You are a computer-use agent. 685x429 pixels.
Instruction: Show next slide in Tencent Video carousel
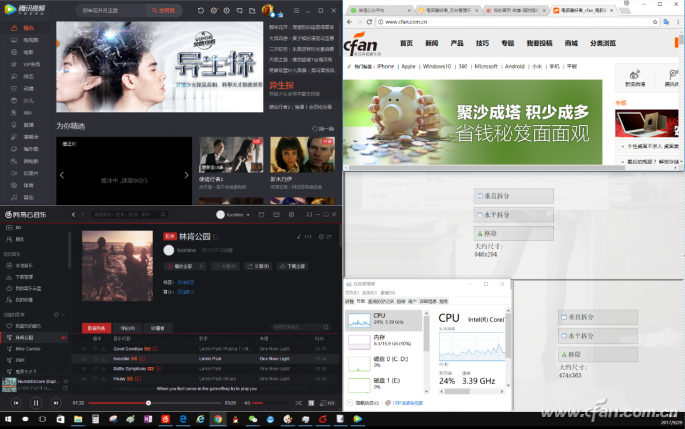[x=186, y=175]
